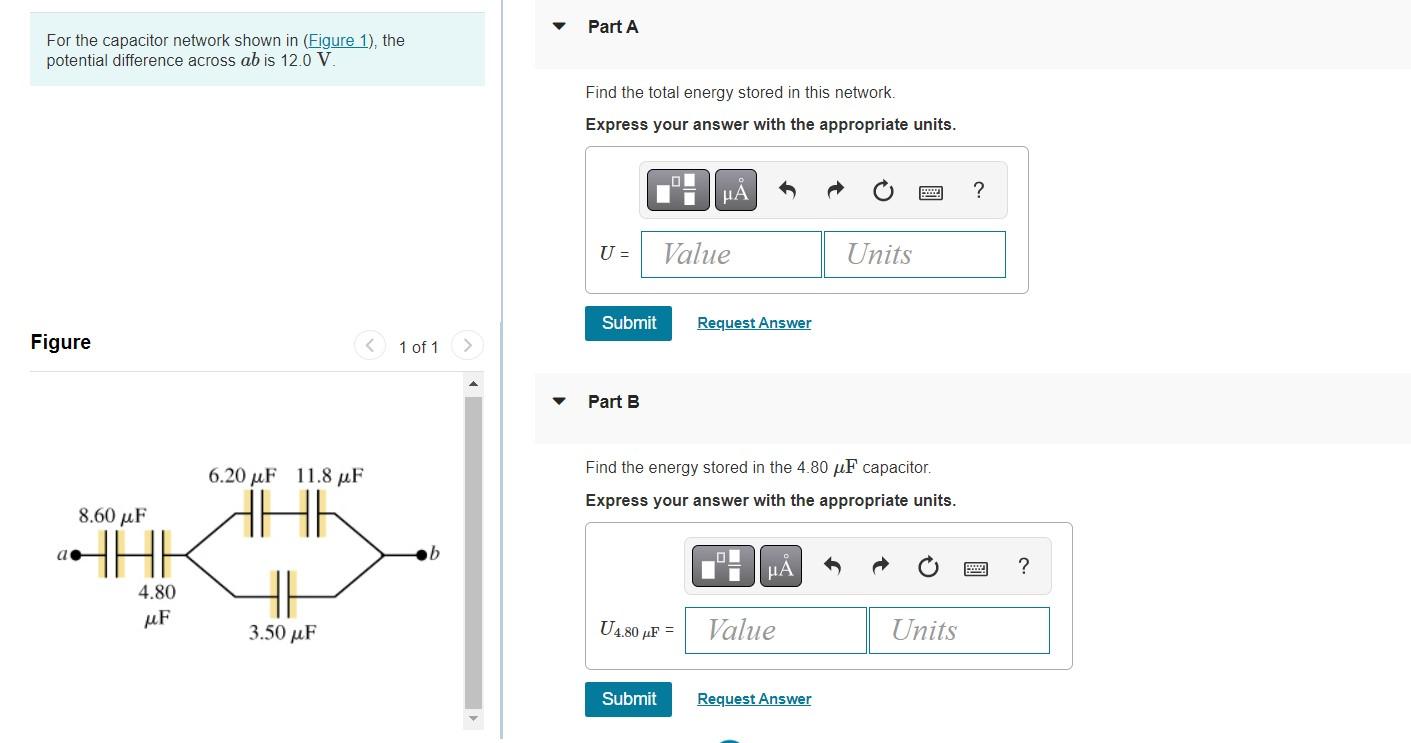Open the μÅ units palette in Part A

click(x=735, y=190)
